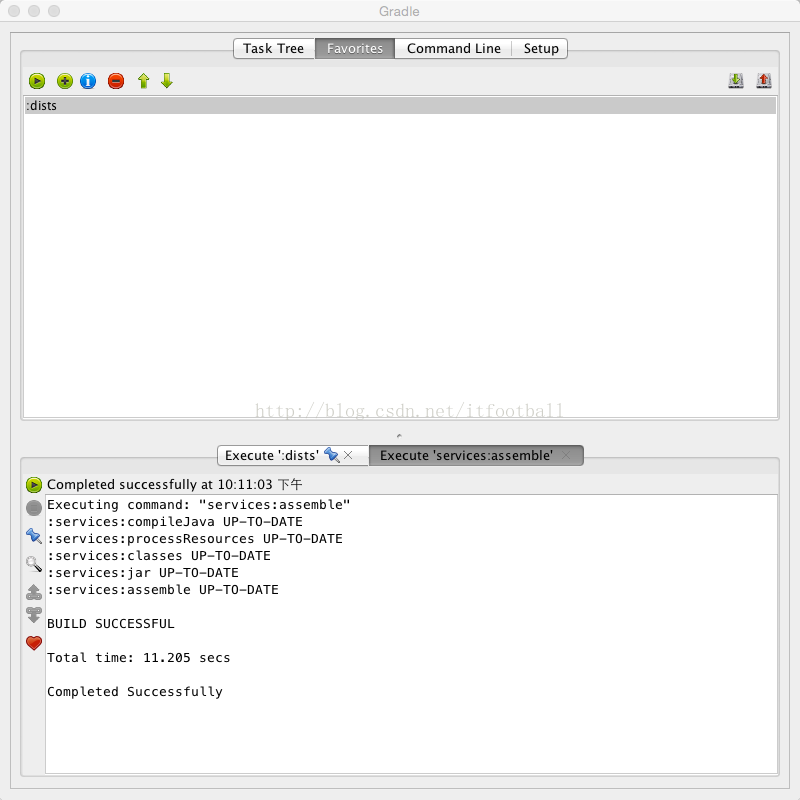The height and width of the screenshot is (800, 800).
Task: Remove selected favorite with red minus icon
Action: [116, 81]
